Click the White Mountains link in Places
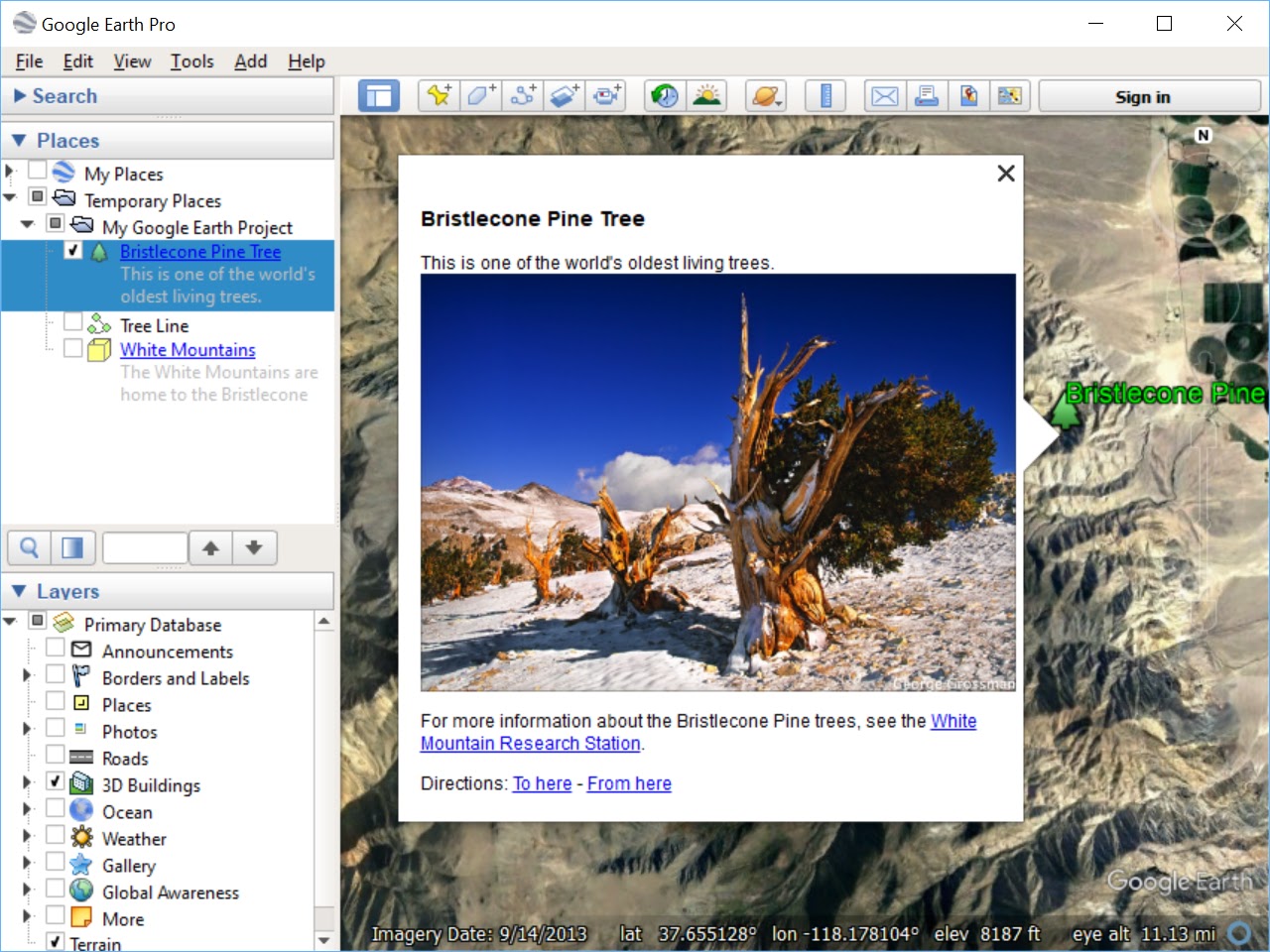1270x952 pixels. [188, 350]
